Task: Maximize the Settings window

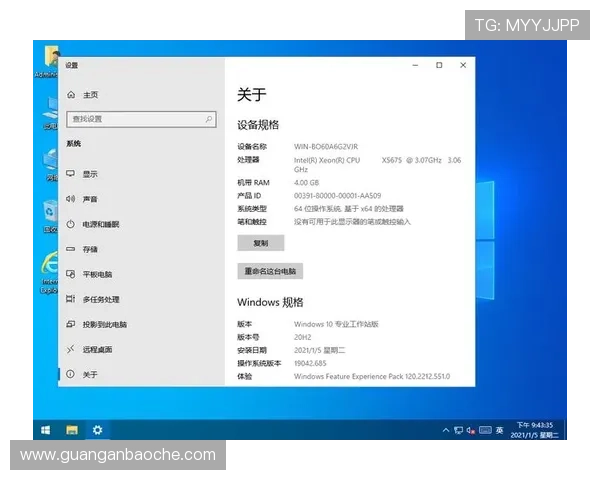Action: (x=439, y=65)
